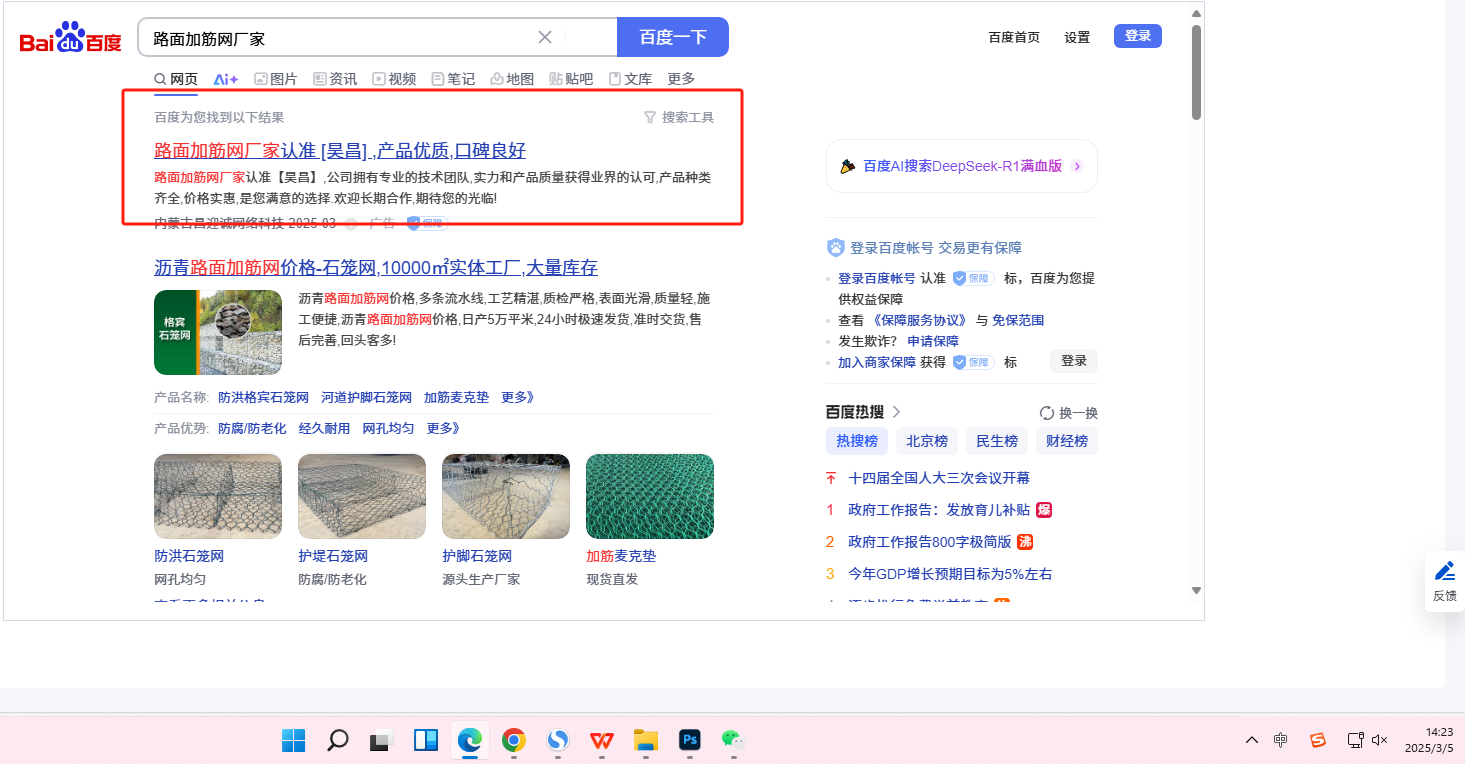The image size is (1465, 764).
Task: Open File Explorer from the taskbar
Action: (x=646, y=740)
